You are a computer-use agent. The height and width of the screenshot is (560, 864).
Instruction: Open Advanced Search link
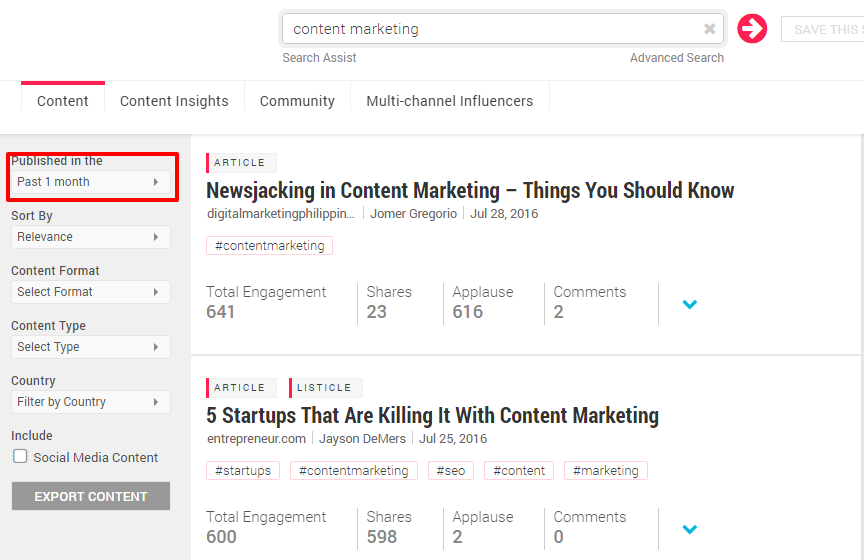coord(677,58)
